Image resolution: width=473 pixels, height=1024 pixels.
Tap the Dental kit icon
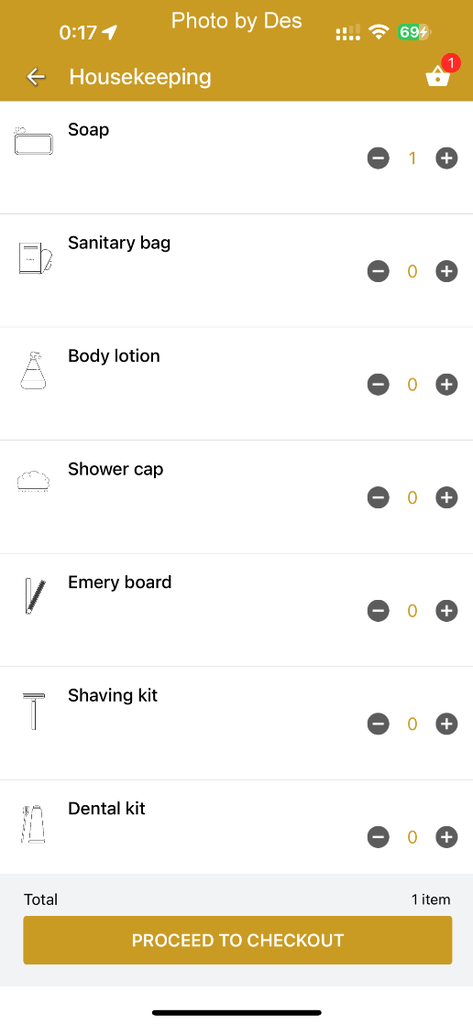coord(33,824)
